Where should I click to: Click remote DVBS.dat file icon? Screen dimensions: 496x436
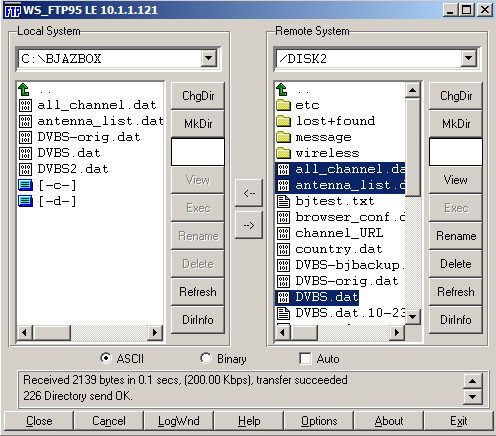(x=283, y=297)
